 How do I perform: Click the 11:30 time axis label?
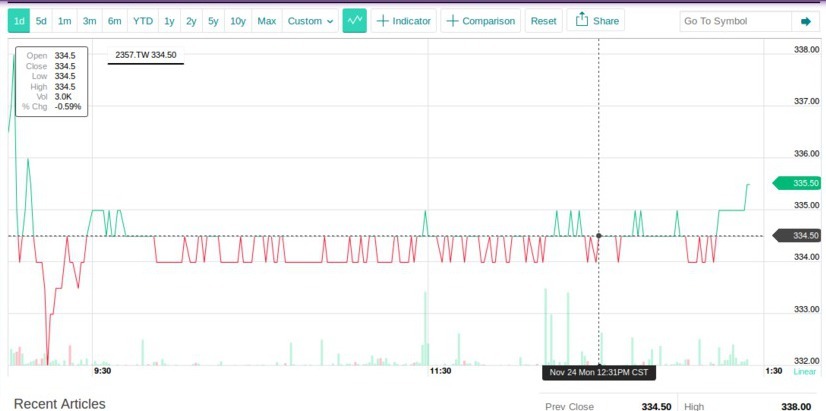tap(440, 371)
